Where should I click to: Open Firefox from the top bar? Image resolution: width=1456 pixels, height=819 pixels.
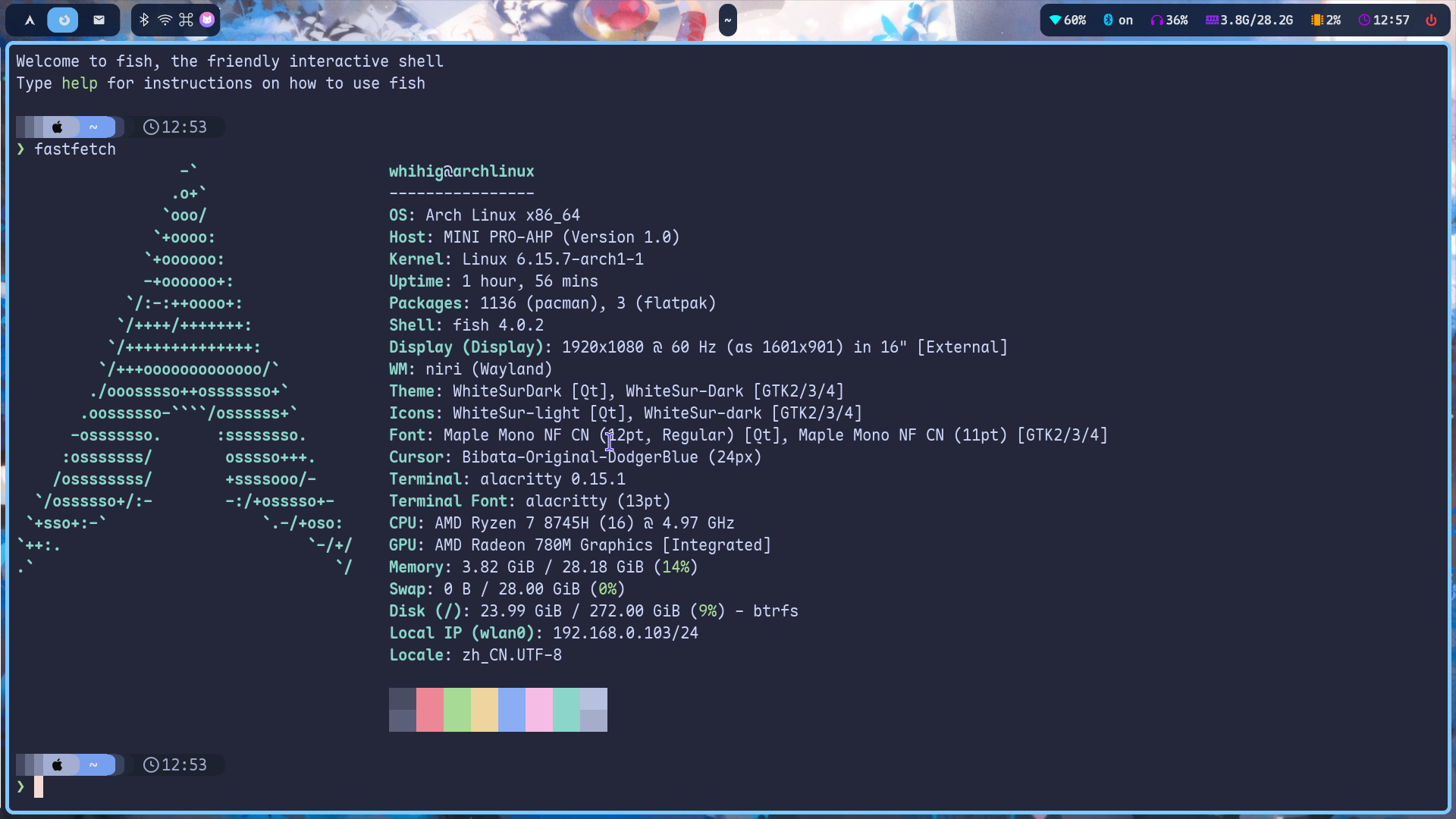[x=63, y=20]
